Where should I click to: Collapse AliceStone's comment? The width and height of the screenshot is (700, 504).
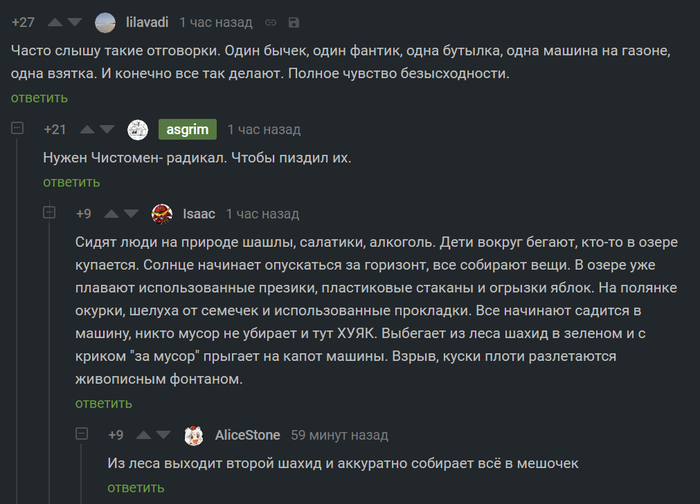click(x=81, y=436)
